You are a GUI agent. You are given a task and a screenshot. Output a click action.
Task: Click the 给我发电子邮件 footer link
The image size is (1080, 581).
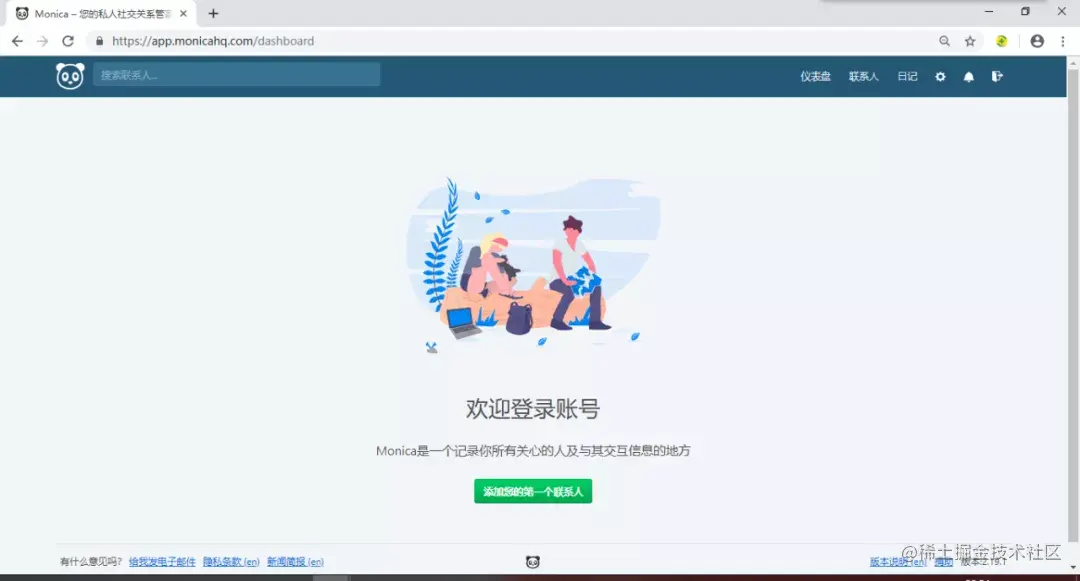click(x=162, y=562)
